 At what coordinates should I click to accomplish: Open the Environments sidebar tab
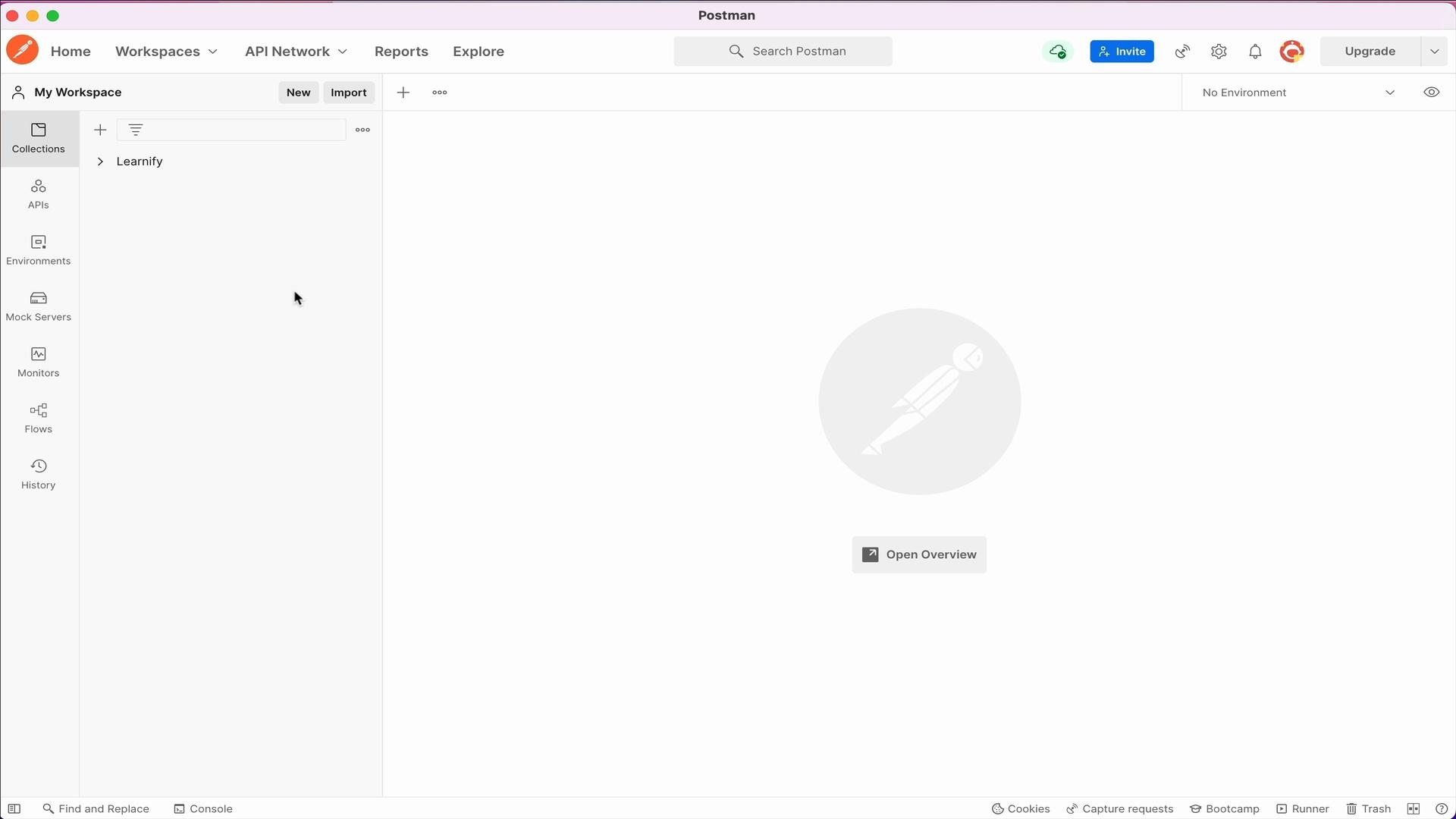[39, 250]
